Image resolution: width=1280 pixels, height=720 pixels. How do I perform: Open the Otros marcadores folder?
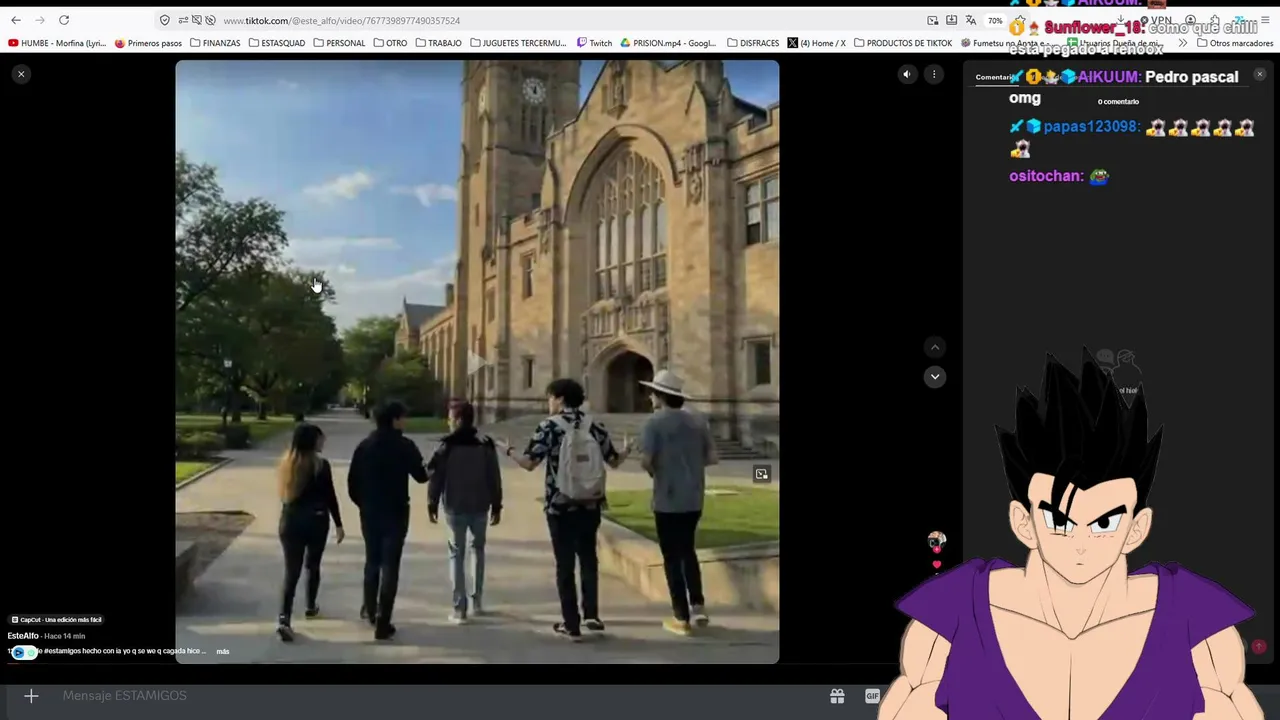click(x=1234, y=43)
